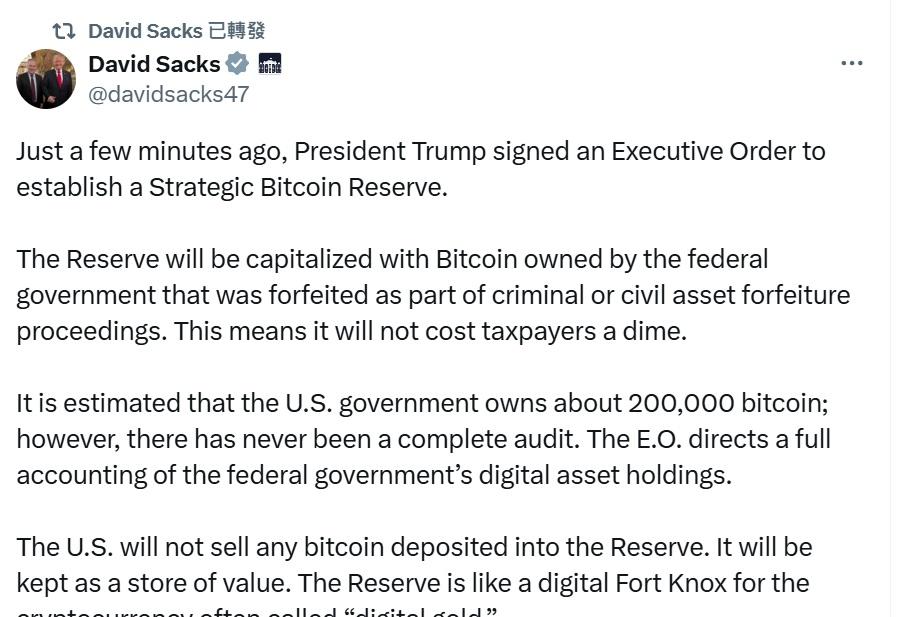Open the @davidsacks47 handle link
Viewport: 898px width, 617px height.
(168, 94)
